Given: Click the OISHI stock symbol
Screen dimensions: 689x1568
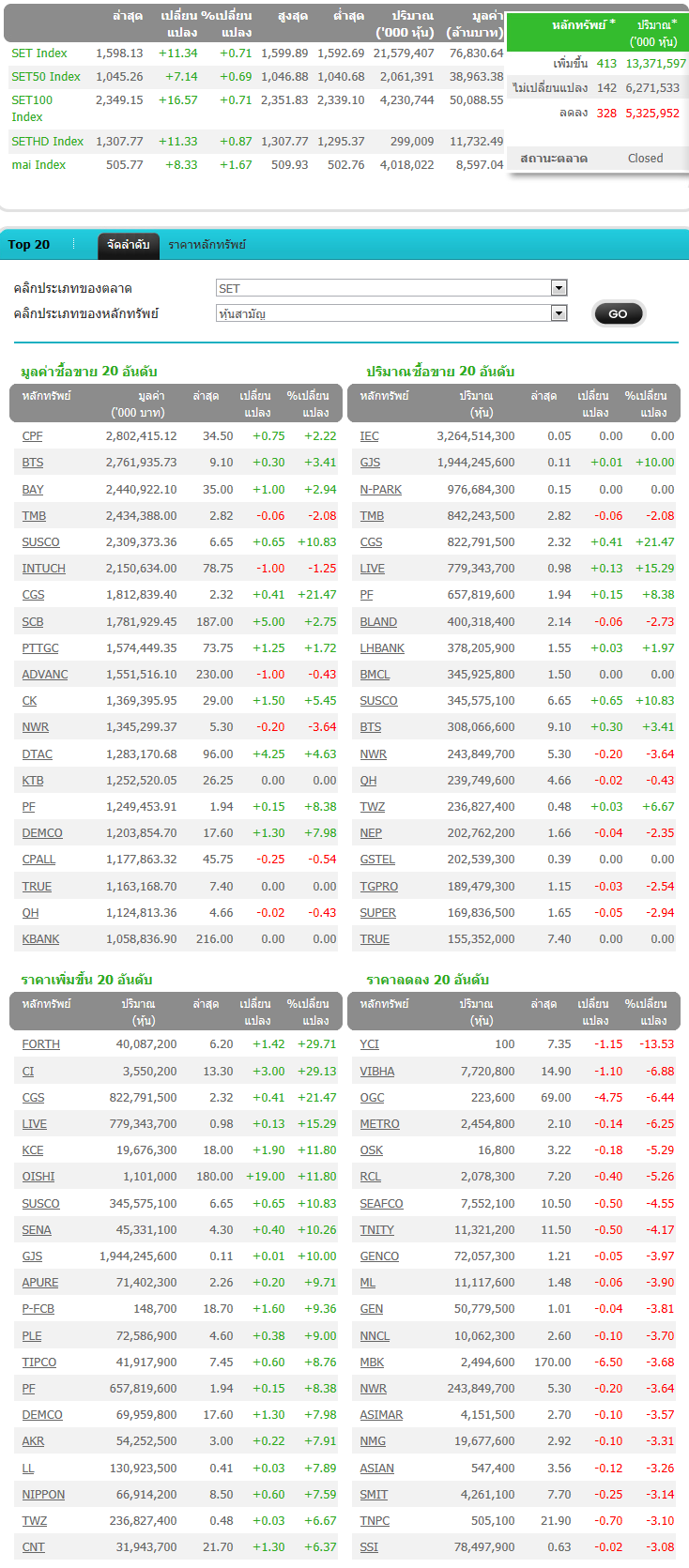Looking at the screenshot, I should (x=38, y=1177).
